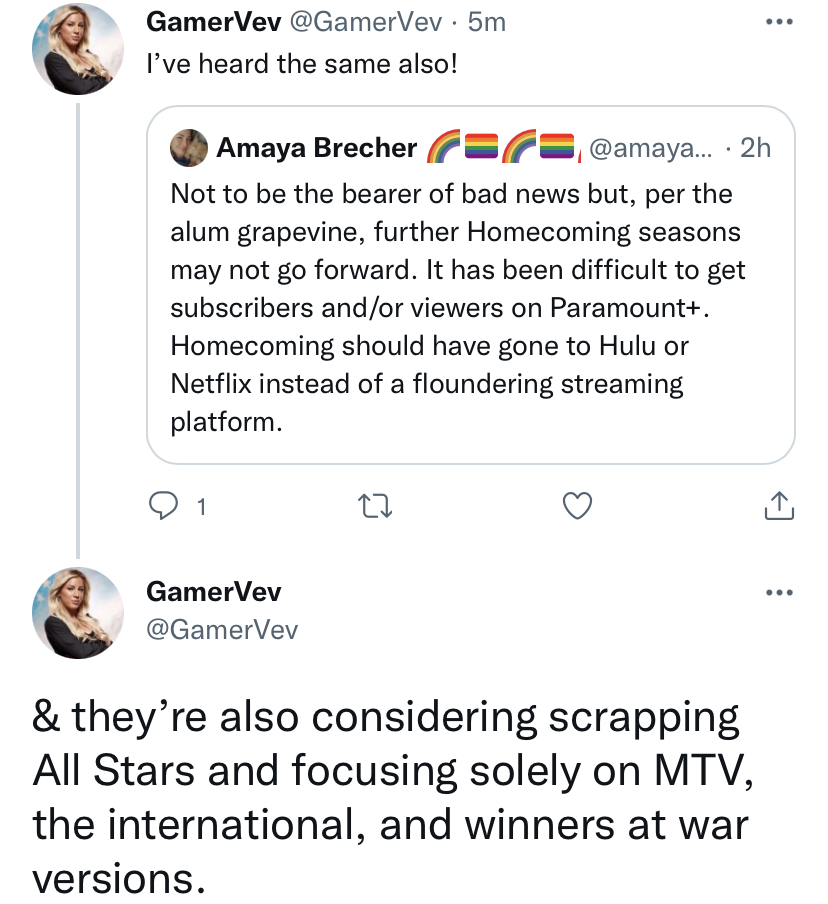828x904 pixels.
Task: Open @GamerVev handle under lower tweet name
Action: (x=222, y=629)
